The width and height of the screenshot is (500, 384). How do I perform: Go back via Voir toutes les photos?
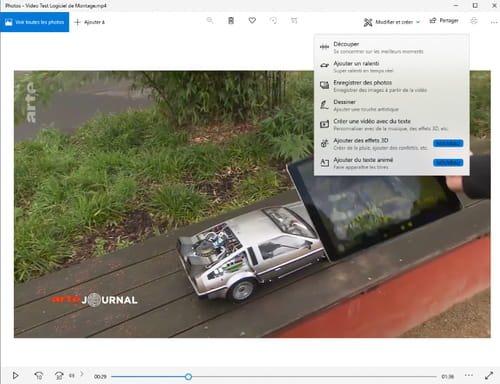coord(35,22)
